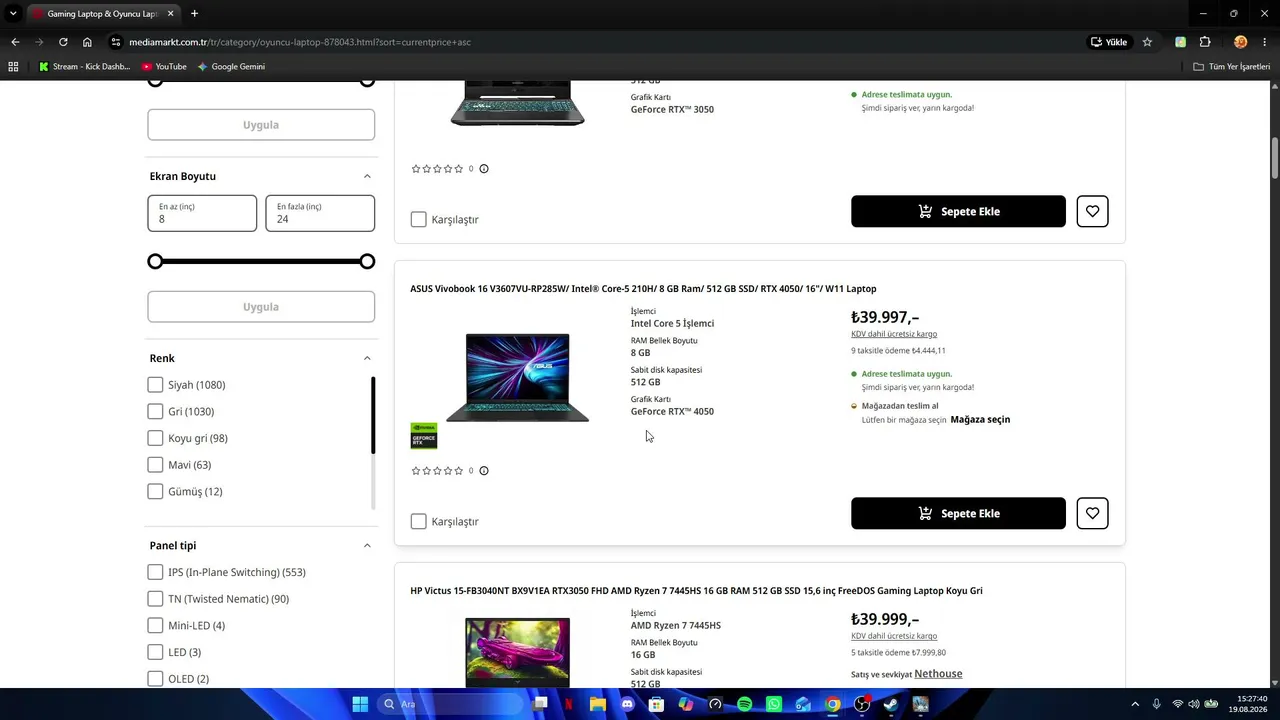Open the ASUS Vivobook 16 product title
The image size is (1280, 720).
pyautogui.click(x=643, y=289)
